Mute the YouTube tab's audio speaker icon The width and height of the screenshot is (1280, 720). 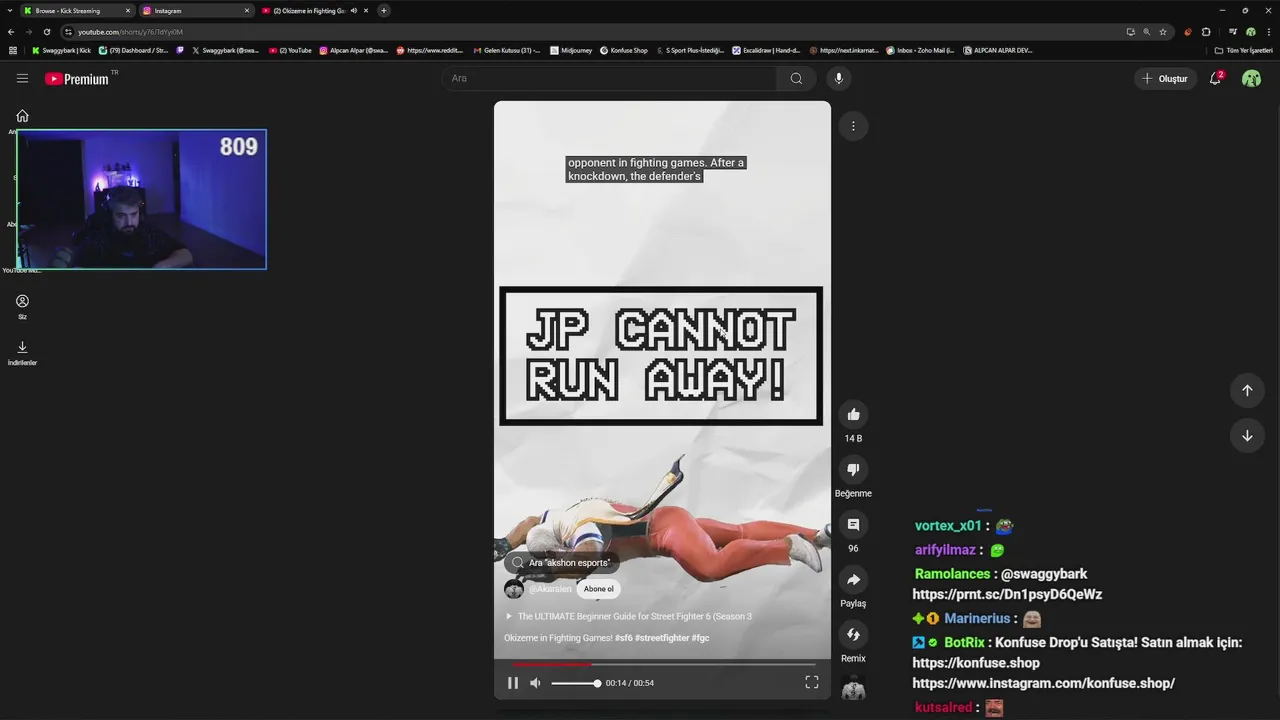click(353, 10)
